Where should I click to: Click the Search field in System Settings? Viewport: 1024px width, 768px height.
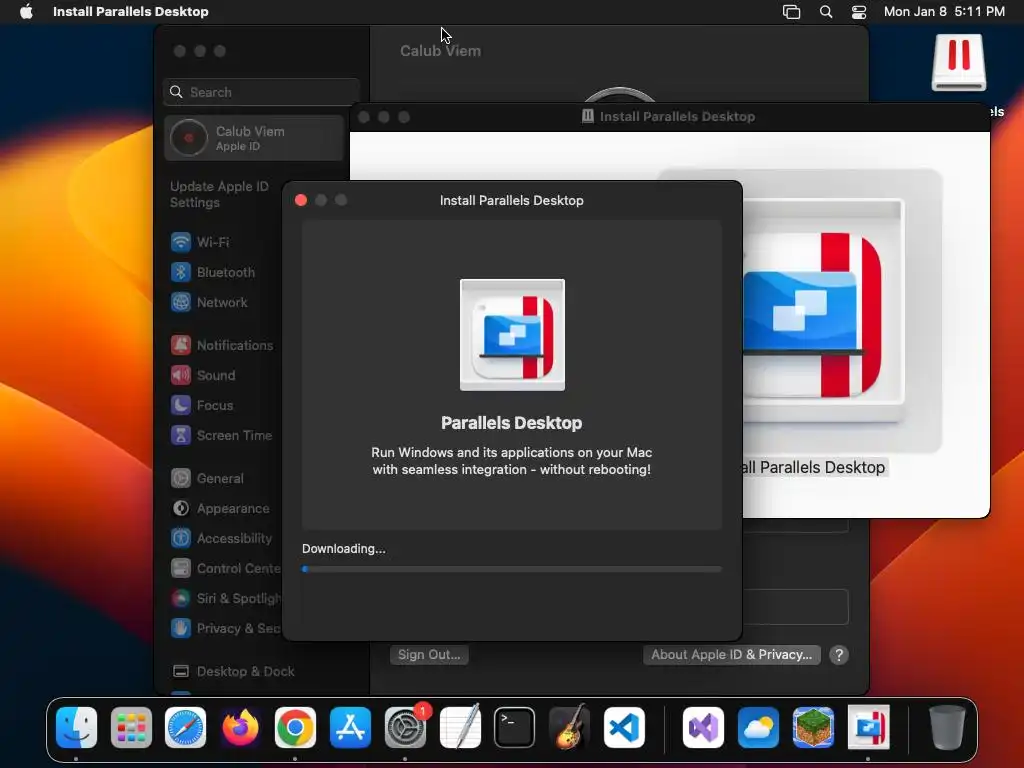(x=261, y=92)
